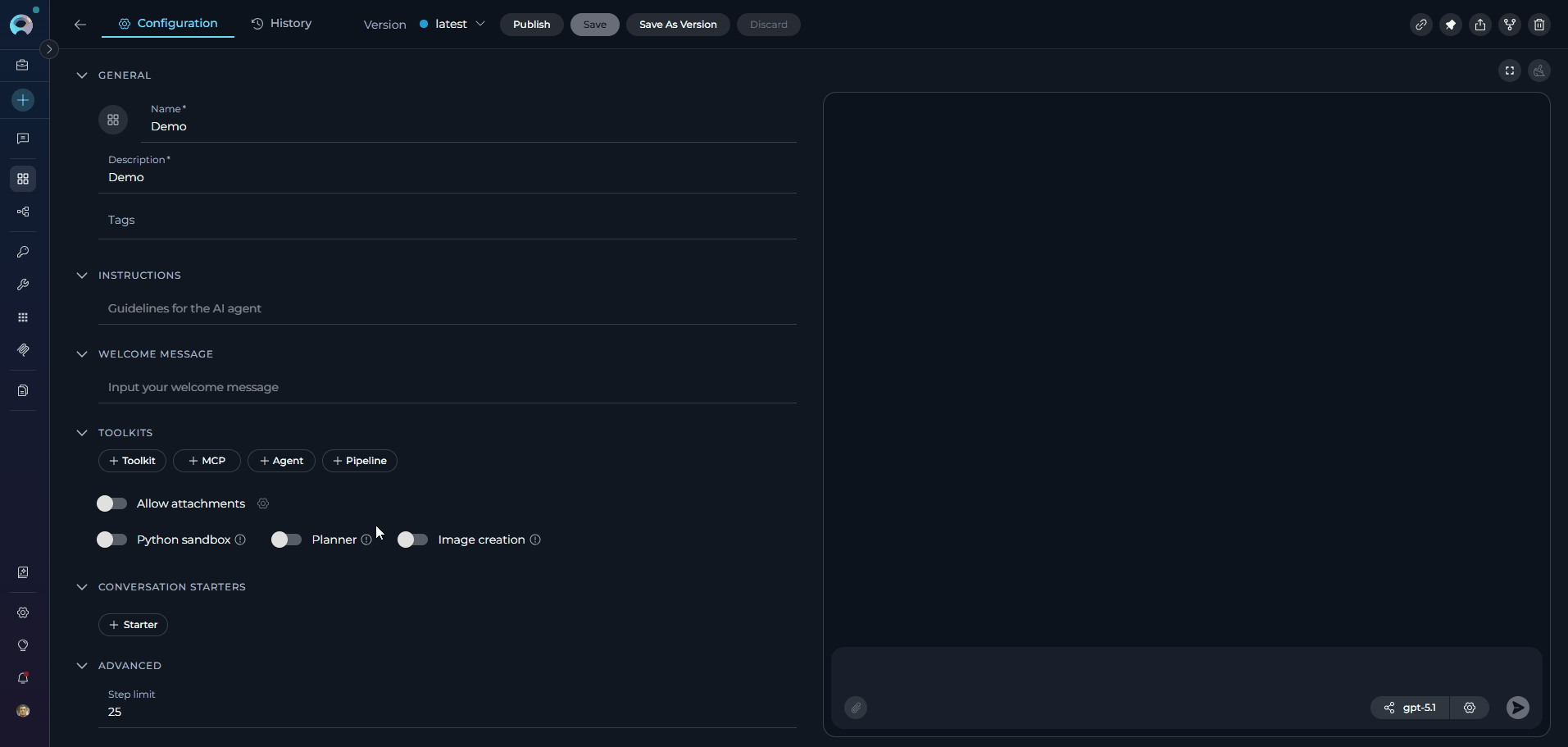Click the copy link icon
The image size is (1568, 747).
[1420, 25]
